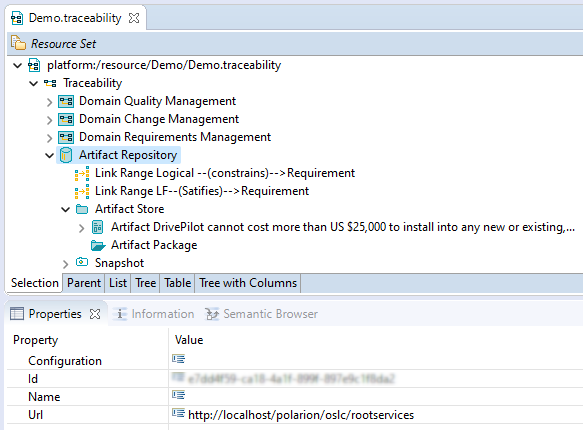The height and width of the screenshot is (430, 583).
Task: Close the Demo.traceability editor tab
Action: coord(134,18)
